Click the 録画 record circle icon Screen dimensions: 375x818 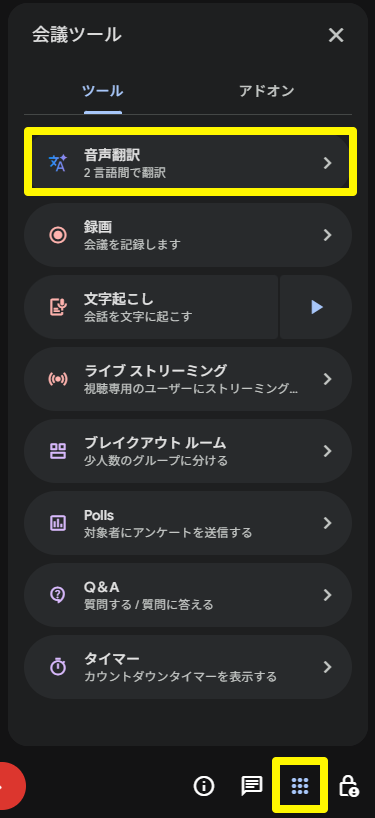58,235
